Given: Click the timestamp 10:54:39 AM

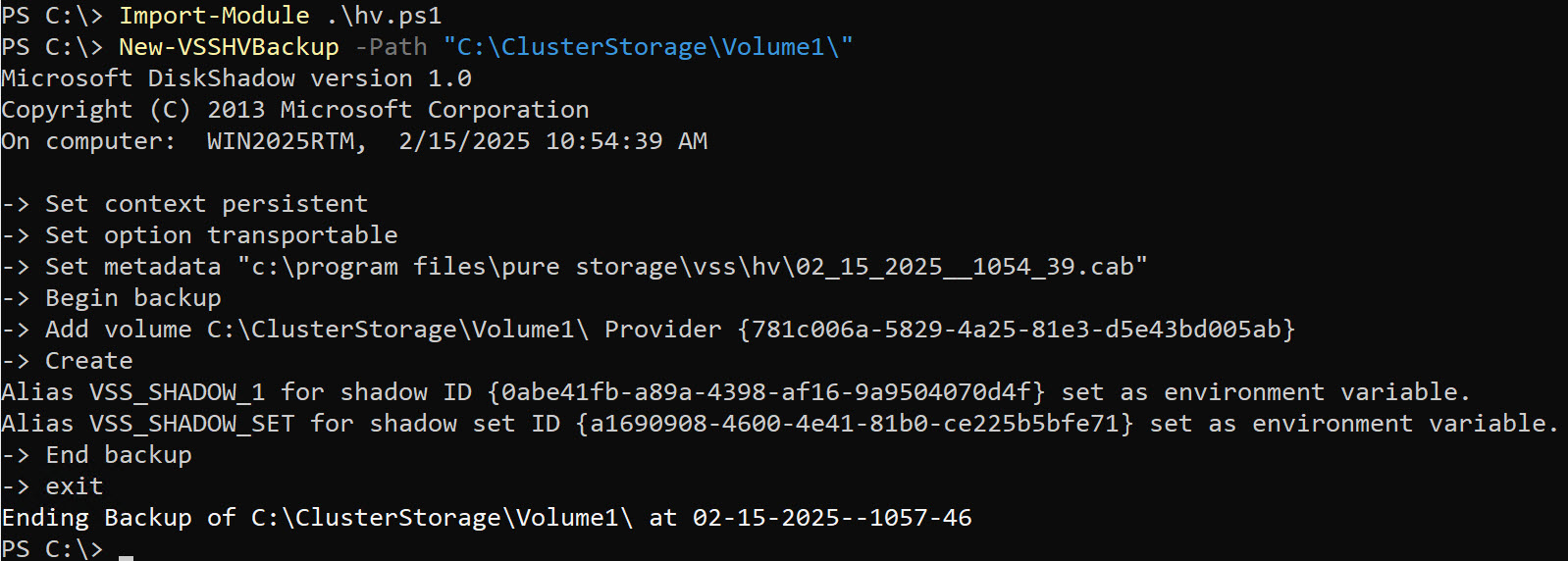Looking at the screenshot, I should click(626, 141).
